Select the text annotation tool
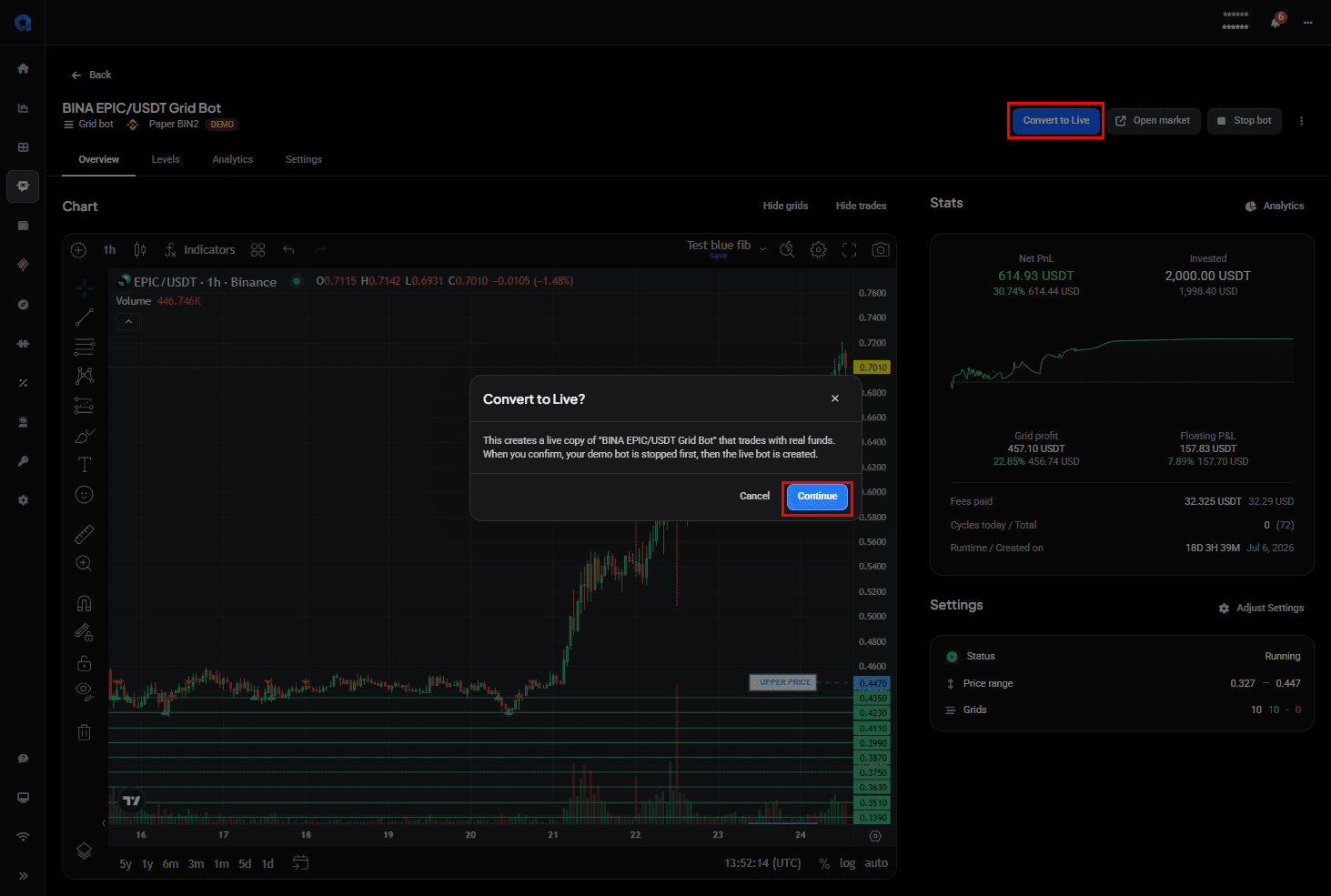Screen dimensions: 1331x896 click(x=85, y=465)
